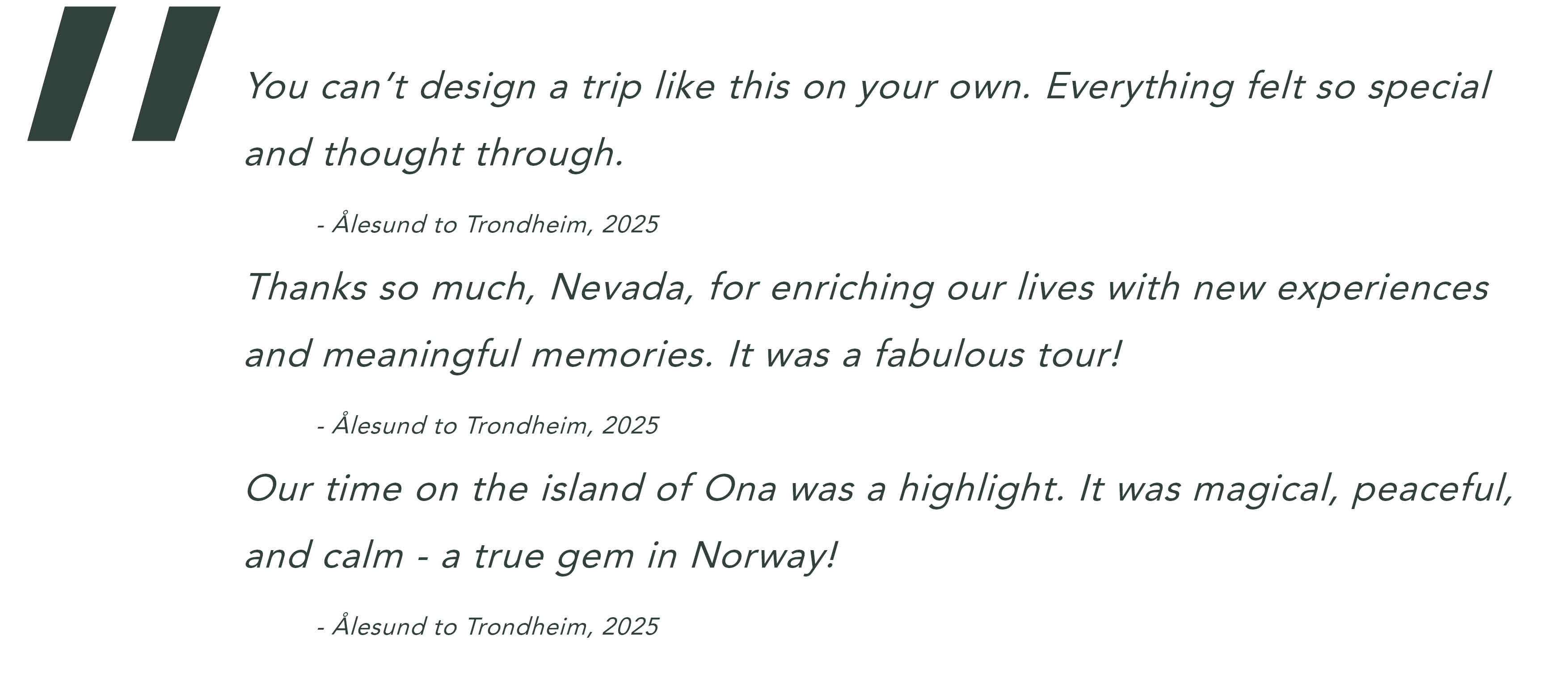Select the sentence "It was a fabulous tour!"

click(924, 354)
